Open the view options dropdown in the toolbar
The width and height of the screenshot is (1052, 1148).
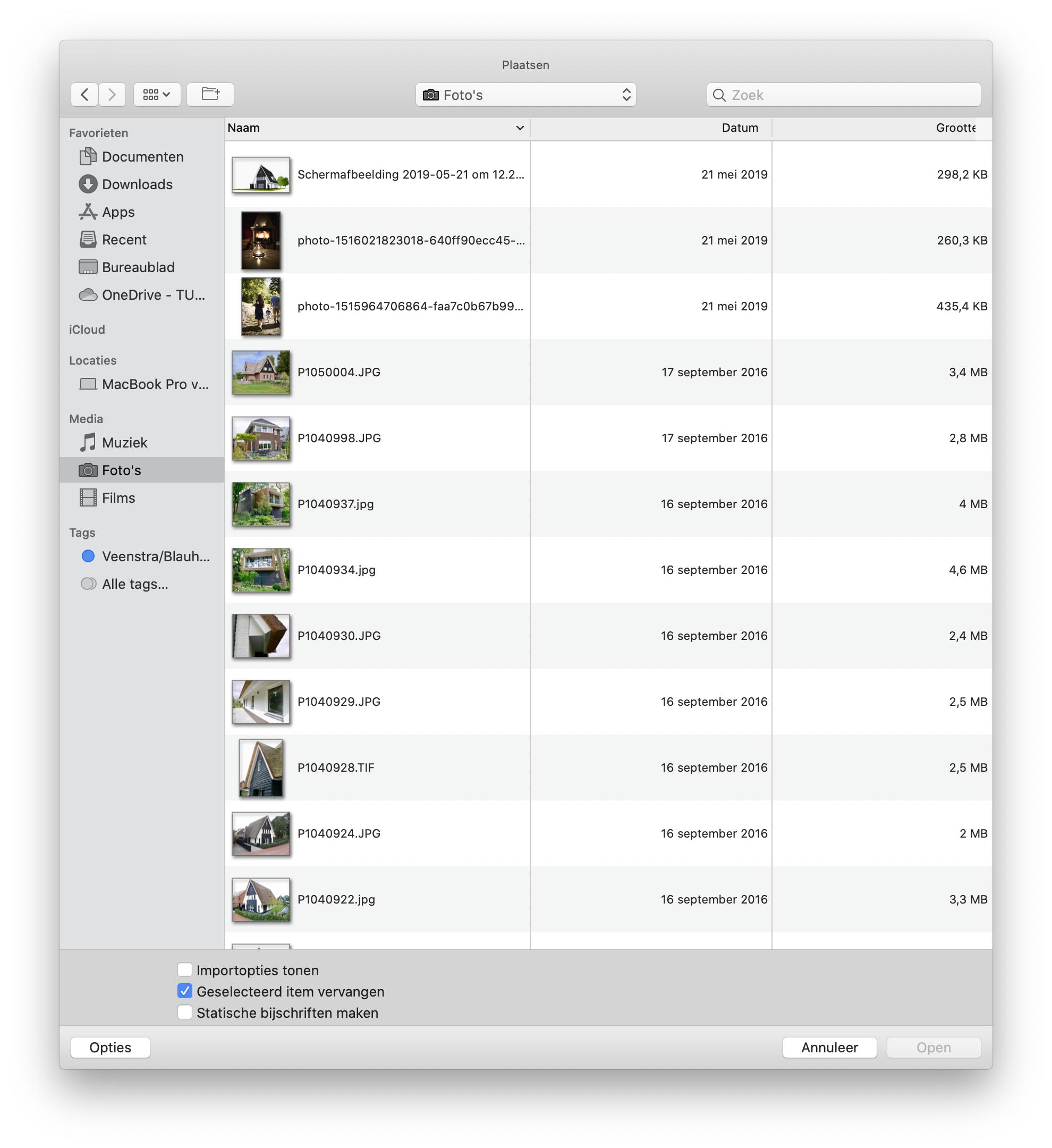[x=157, y=95]
